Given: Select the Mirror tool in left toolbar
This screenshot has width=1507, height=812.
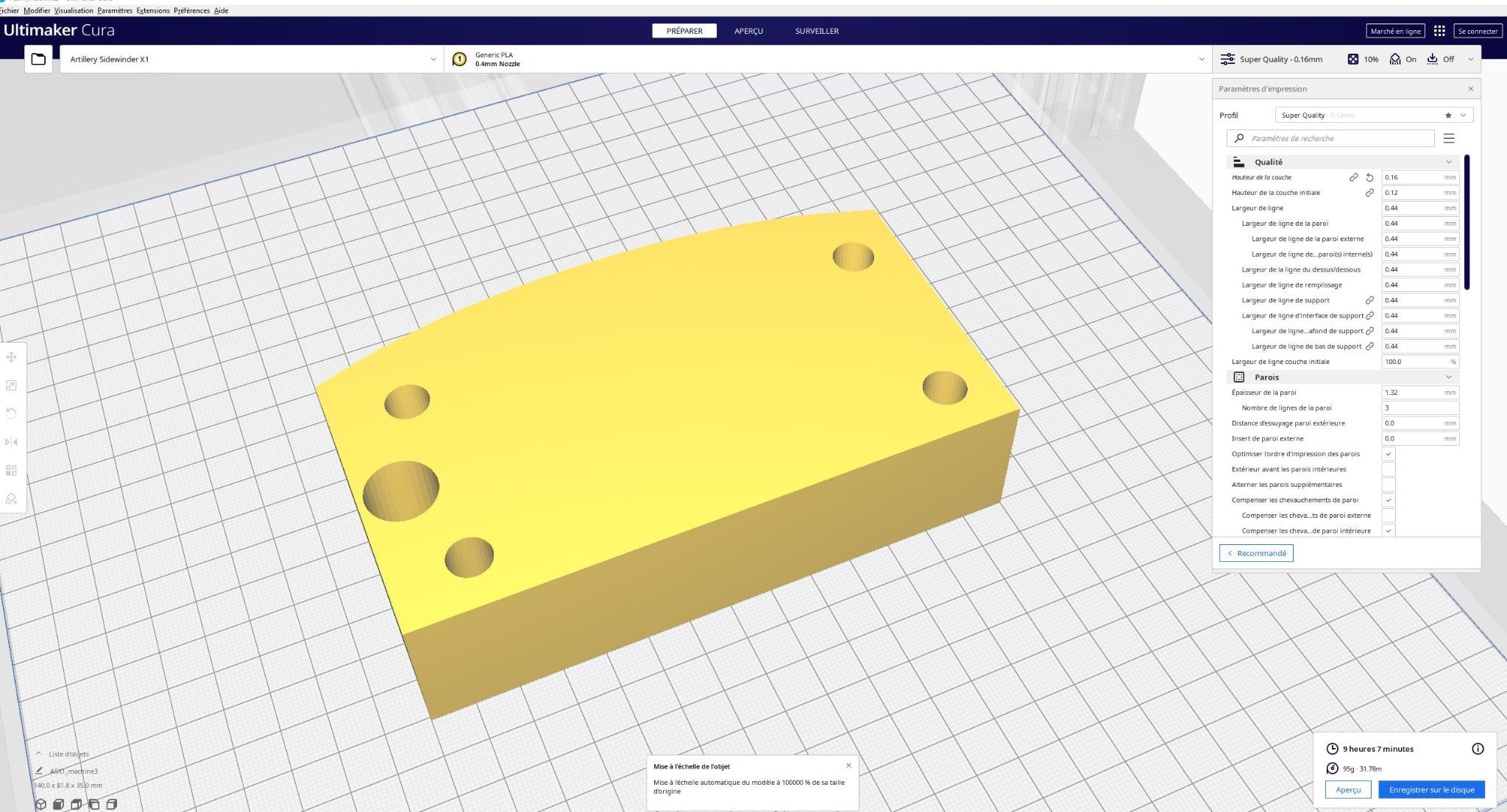Looking at the screenshot, I should point(11,442).
